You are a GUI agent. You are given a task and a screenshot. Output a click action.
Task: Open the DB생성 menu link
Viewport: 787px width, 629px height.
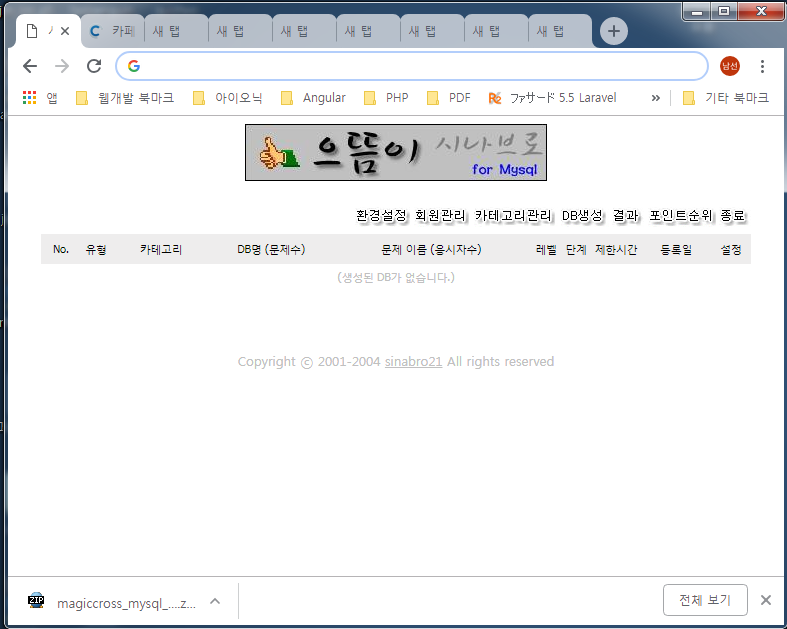(x=582, y=215)
